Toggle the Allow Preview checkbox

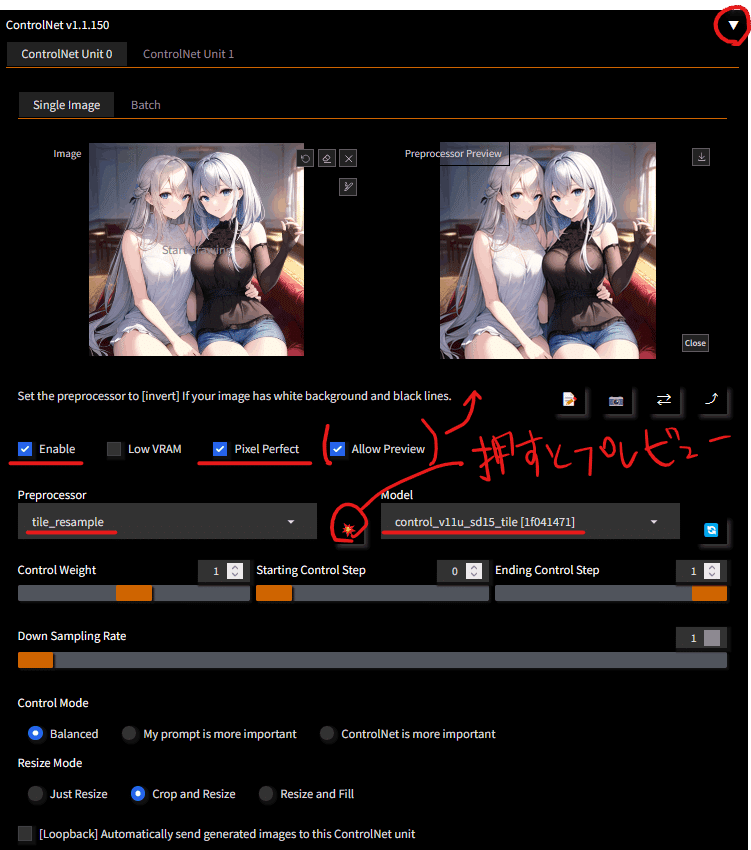(337, 449)
